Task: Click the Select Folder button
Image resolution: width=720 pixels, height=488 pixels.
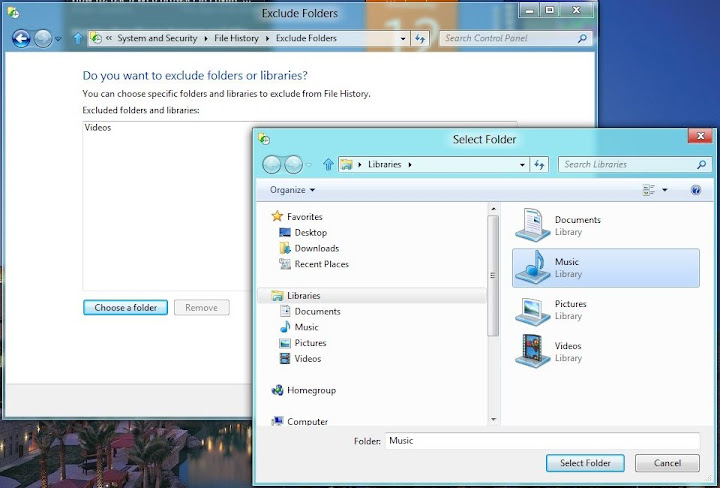Action: pos(585,463)
